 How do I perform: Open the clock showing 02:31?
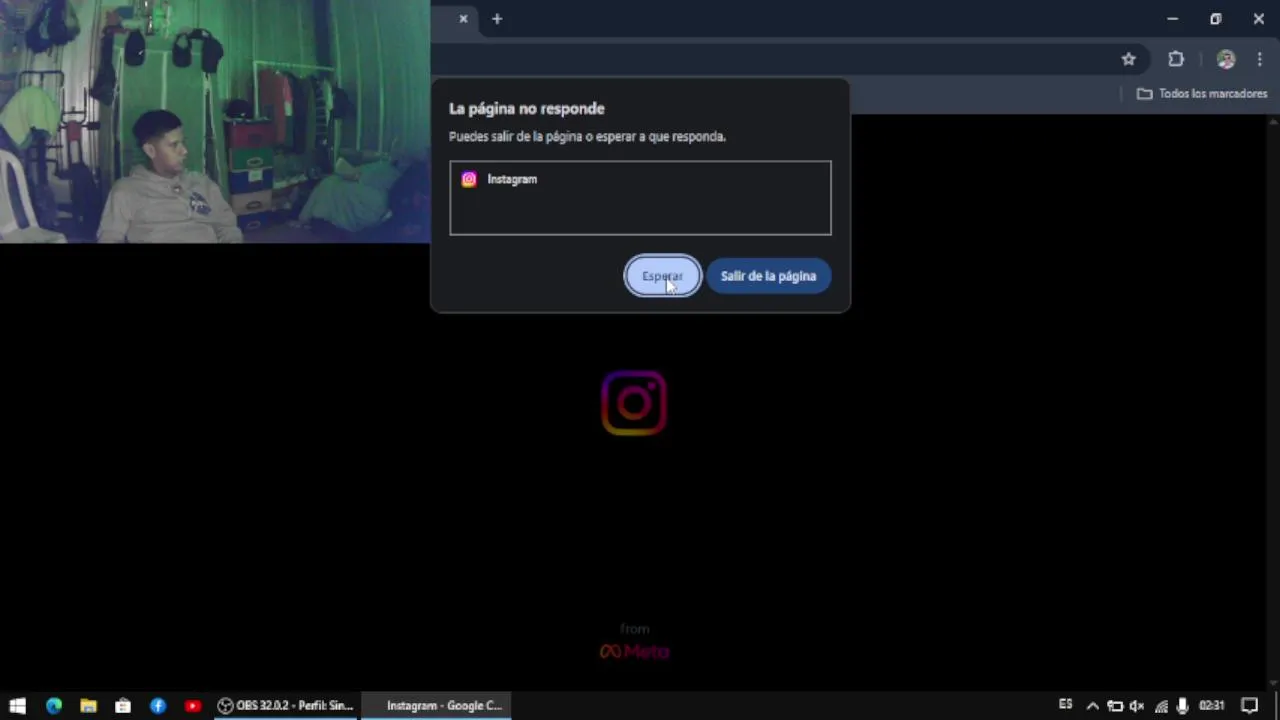[1211, 705]
